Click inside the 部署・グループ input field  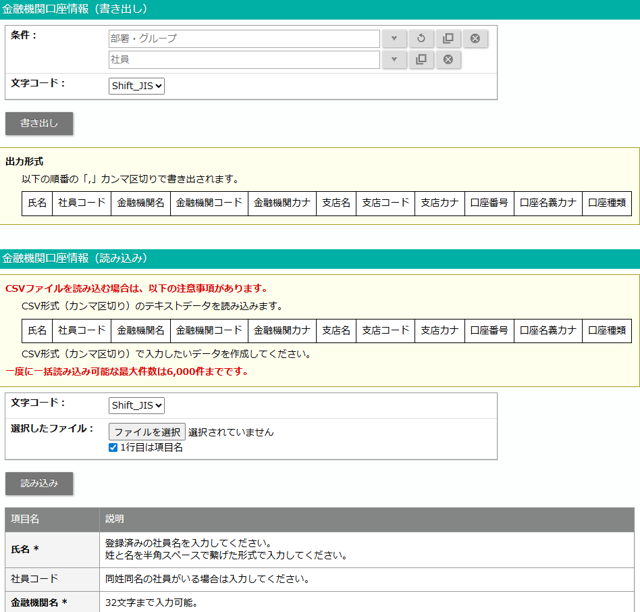click(x=244, y=39)
